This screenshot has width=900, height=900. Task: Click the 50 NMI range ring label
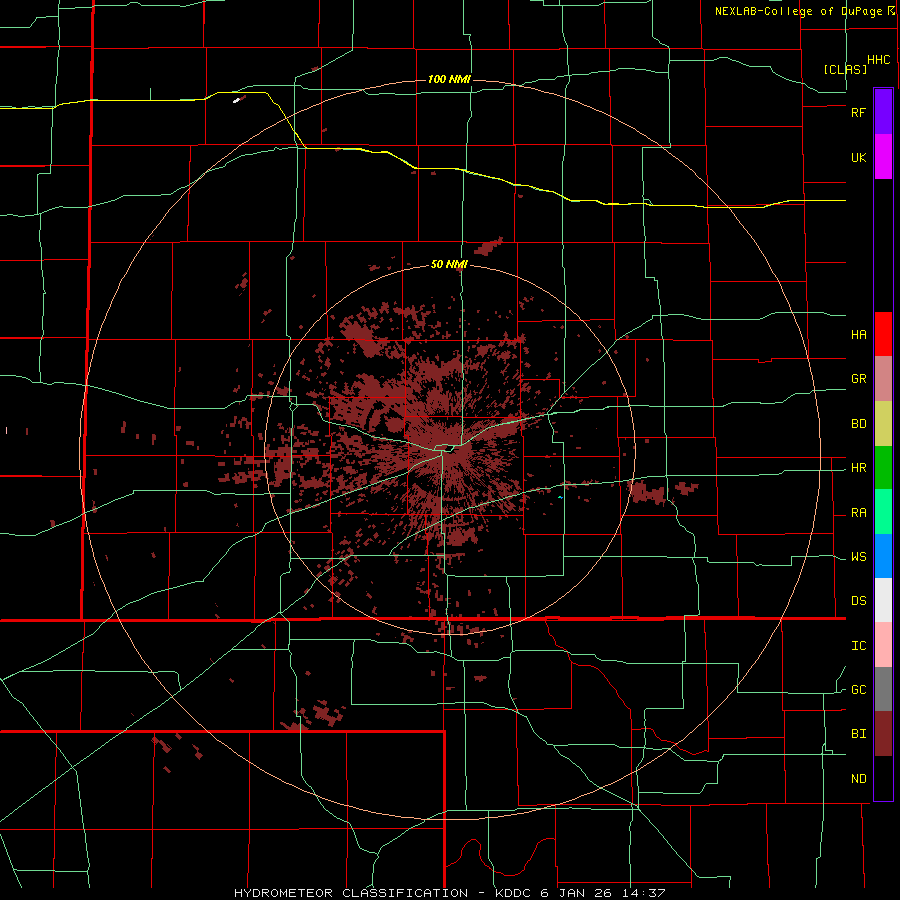(x=449, y=265)
